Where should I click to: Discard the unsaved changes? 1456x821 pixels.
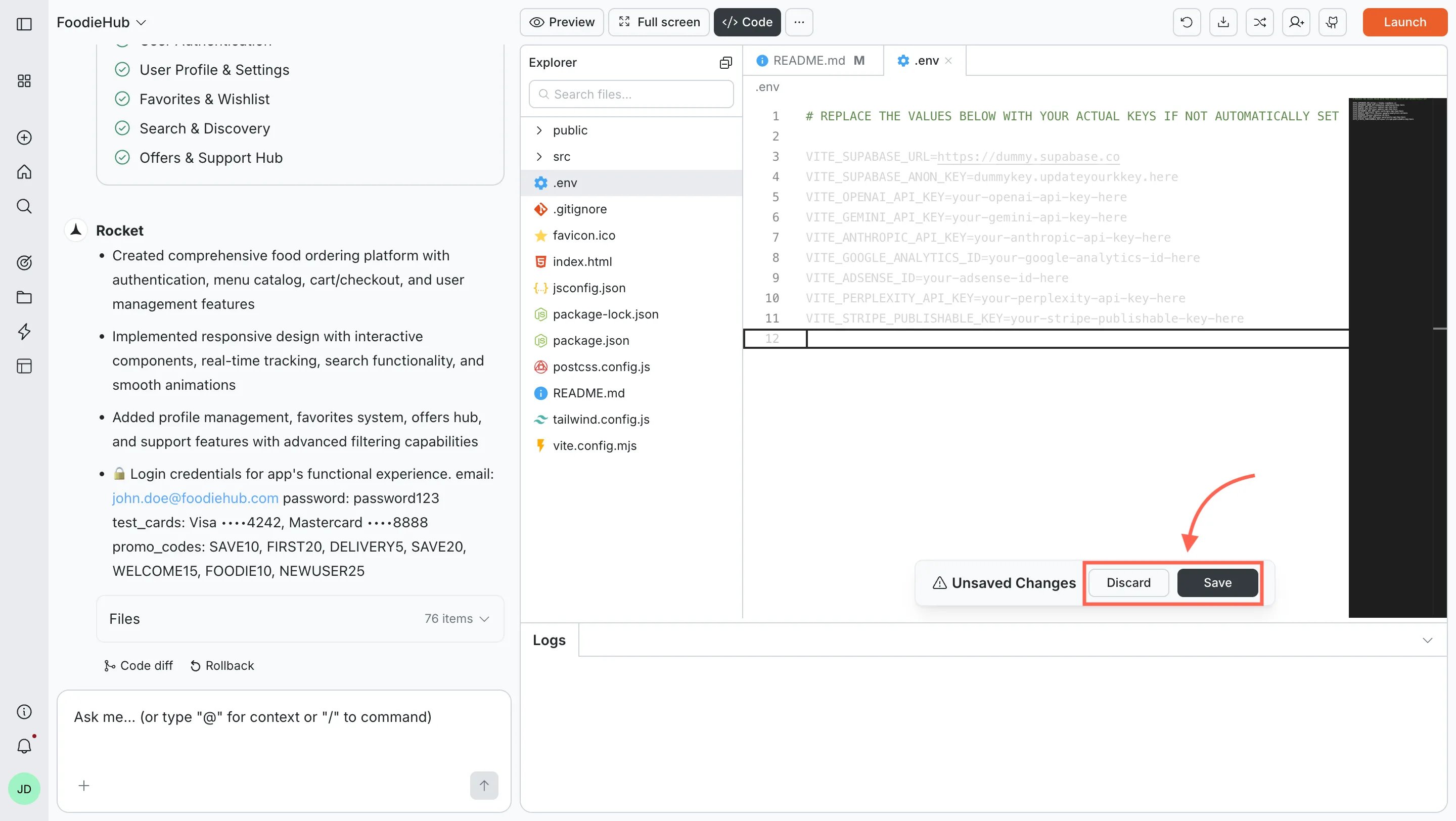coord(1128,582)
